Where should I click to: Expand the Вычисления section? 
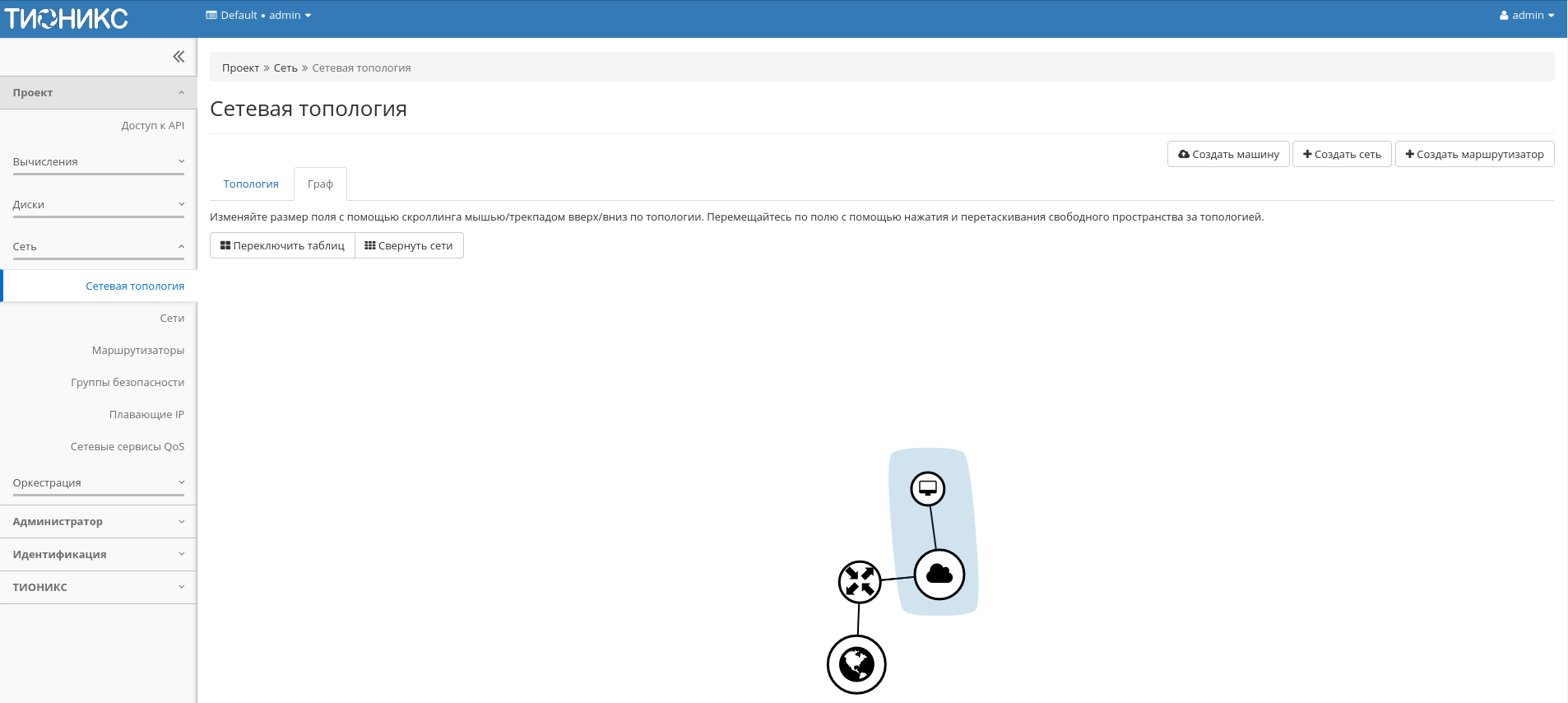pos(99,162)
